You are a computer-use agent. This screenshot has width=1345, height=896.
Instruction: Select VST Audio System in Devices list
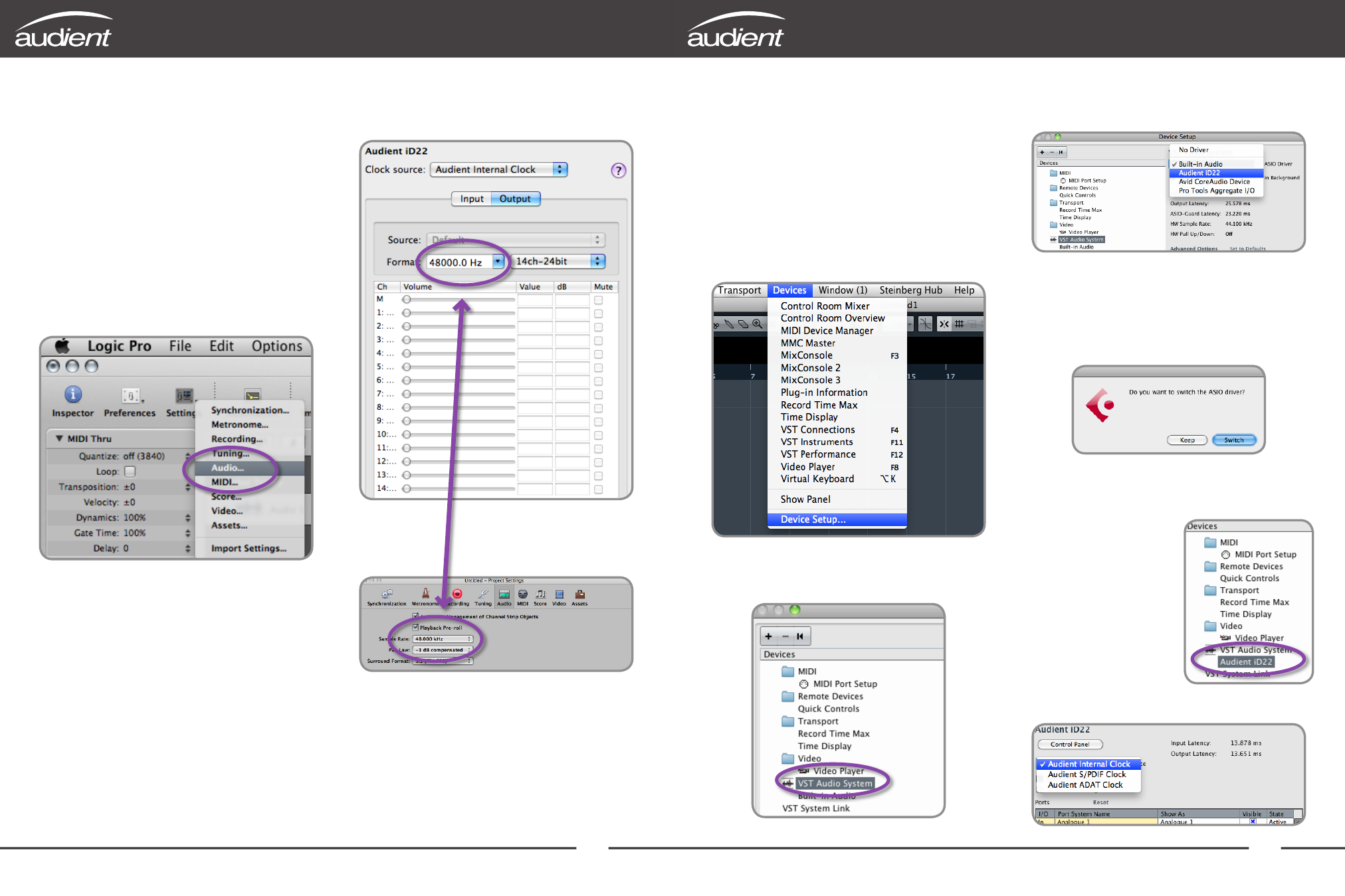(835, 784)
